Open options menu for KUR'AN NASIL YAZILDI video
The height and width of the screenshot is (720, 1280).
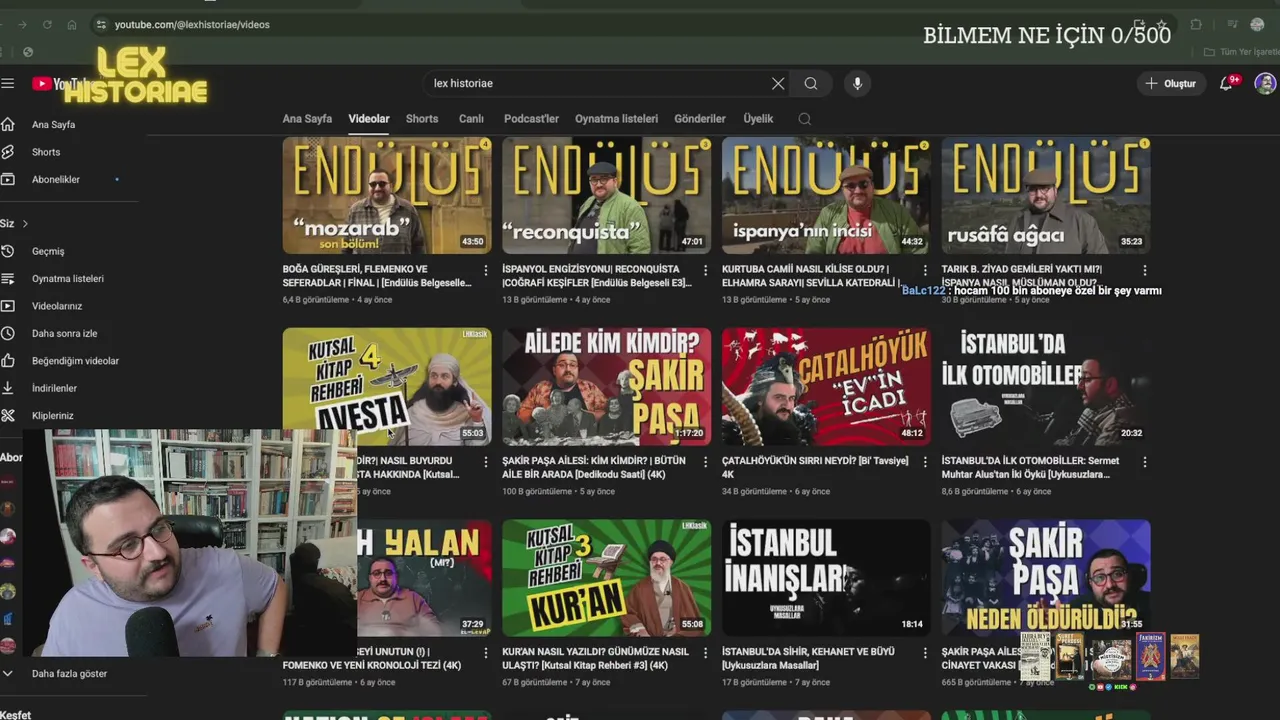[705, 653]
